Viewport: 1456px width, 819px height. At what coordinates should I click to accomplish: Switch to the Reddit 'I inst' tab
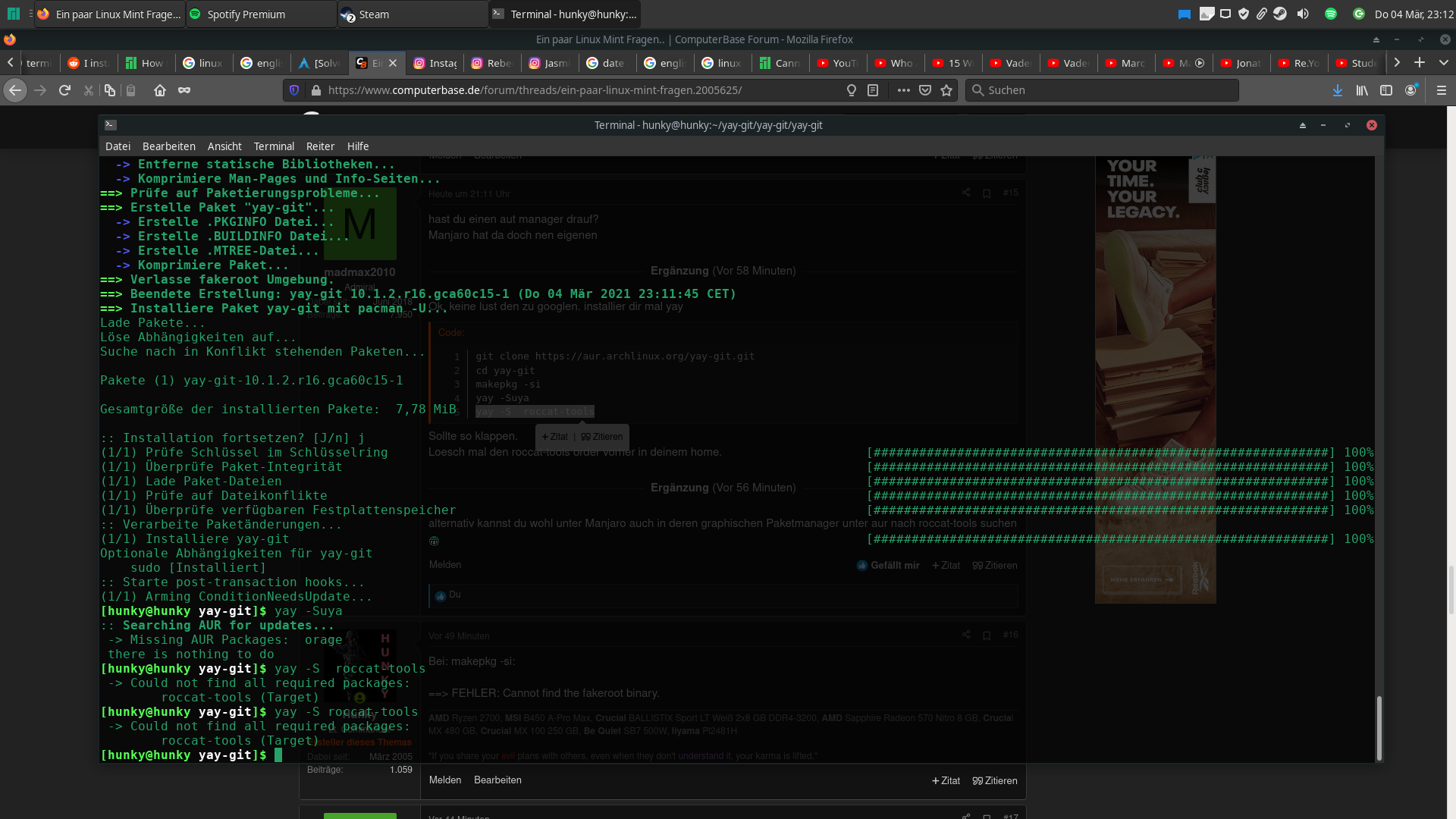[x=89, y=63]
